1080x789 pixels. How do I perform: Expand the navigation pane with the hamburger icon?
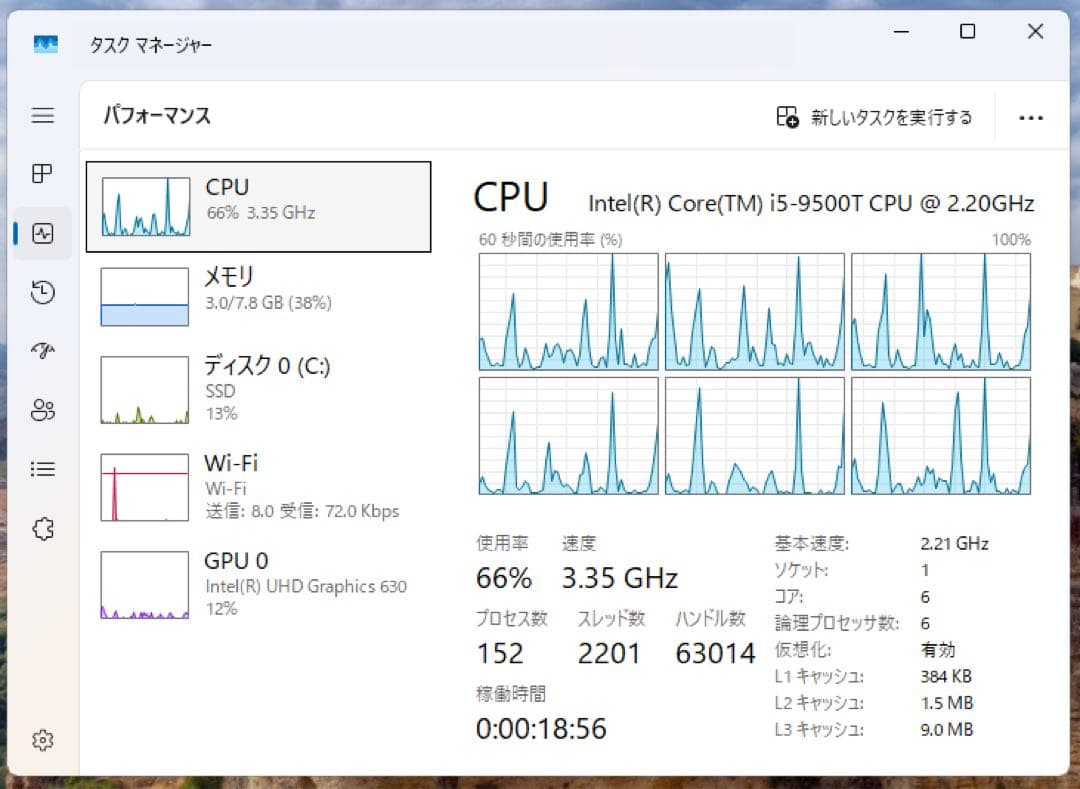tap(42, 116)
